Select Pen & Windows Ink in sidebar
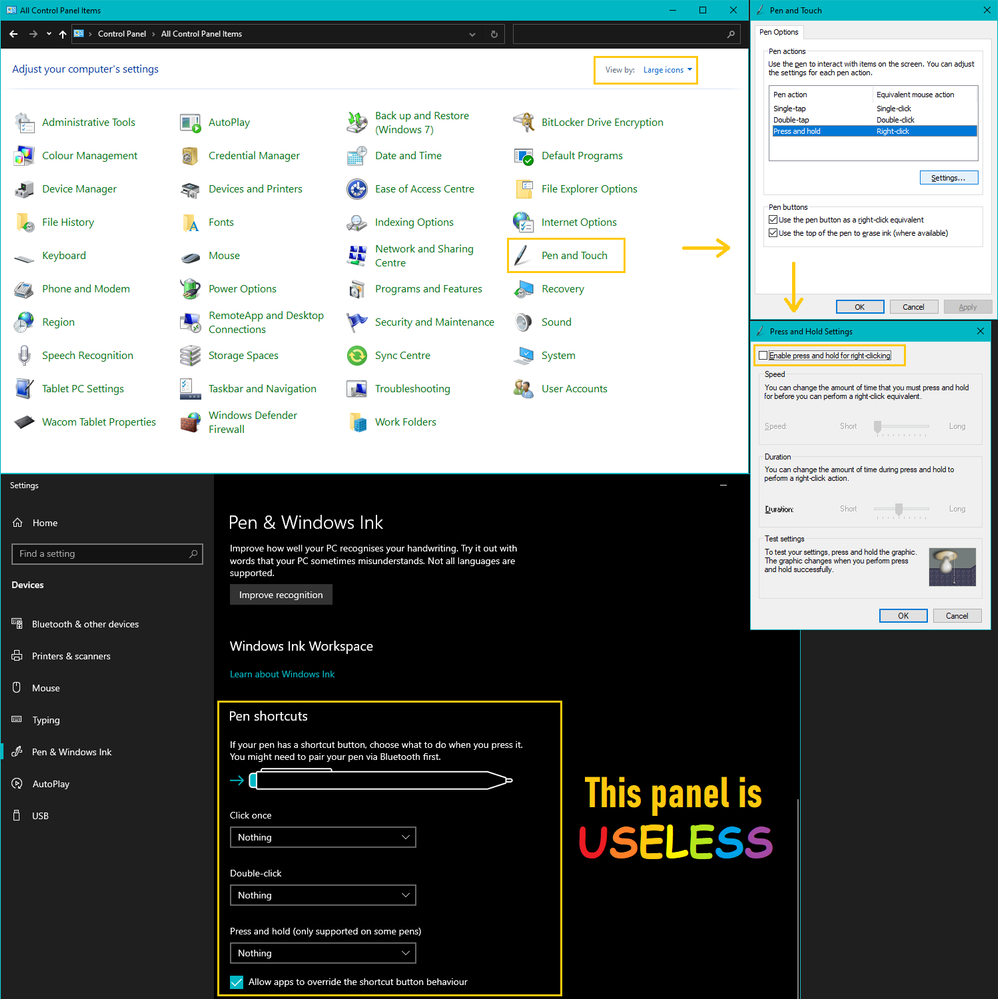This screenshot has width=998, height=999. (x=71, y=752)
